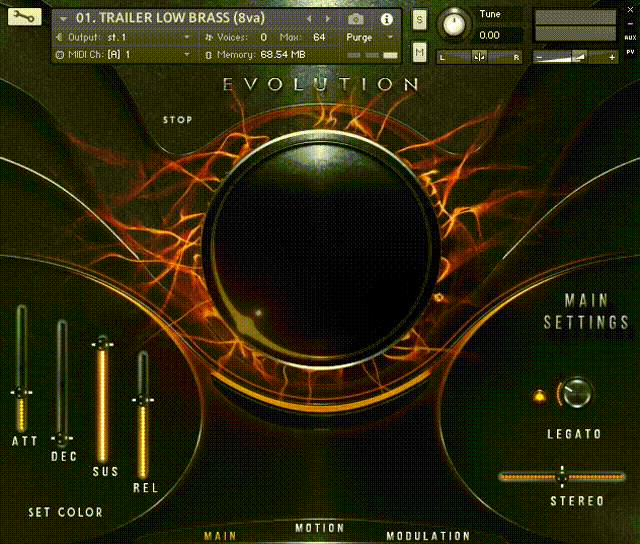This screenshot has width=640, height=544.
Task: Expand the instrument name dropdown arrow
Action: point(63,19)
